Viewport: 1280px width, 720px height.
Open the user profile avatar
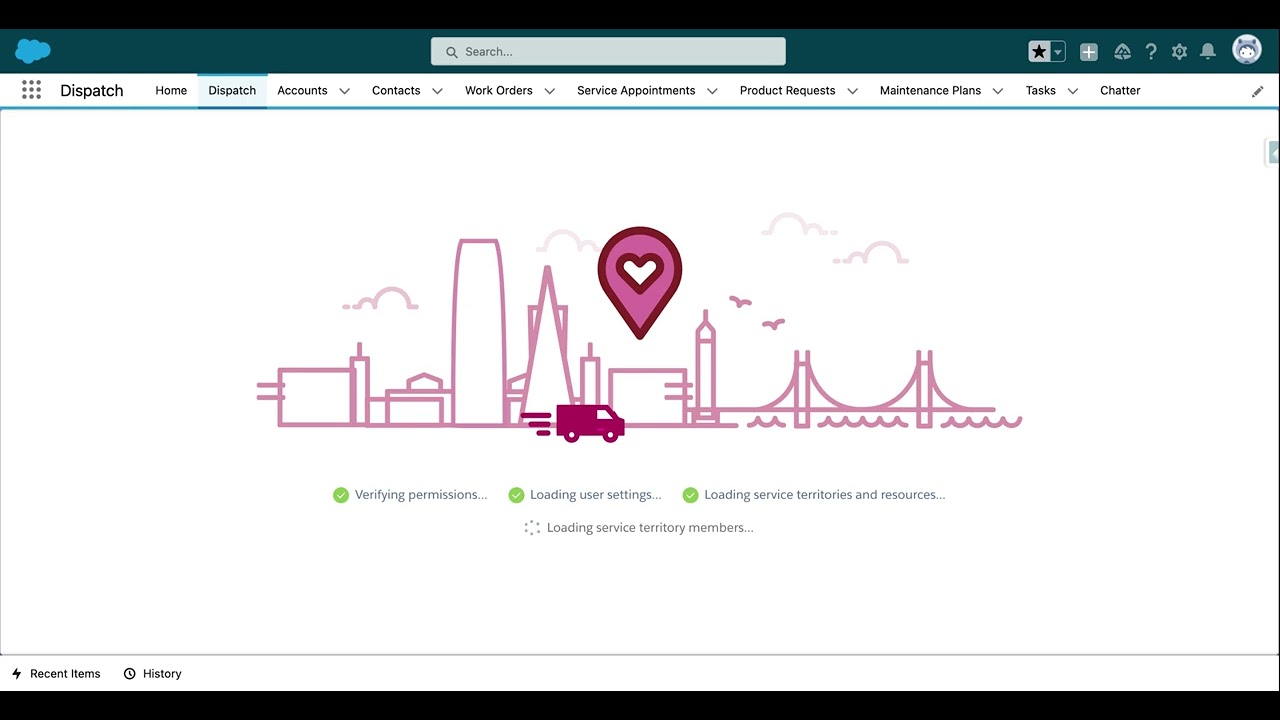[x=1247, y=50]
